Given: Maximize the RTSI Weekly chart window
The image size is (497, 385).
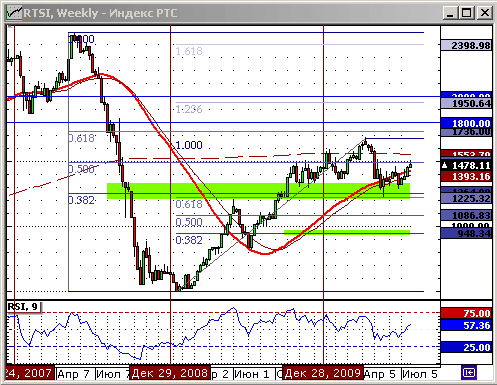Looking at the screenshot, I should coord(467,13).
